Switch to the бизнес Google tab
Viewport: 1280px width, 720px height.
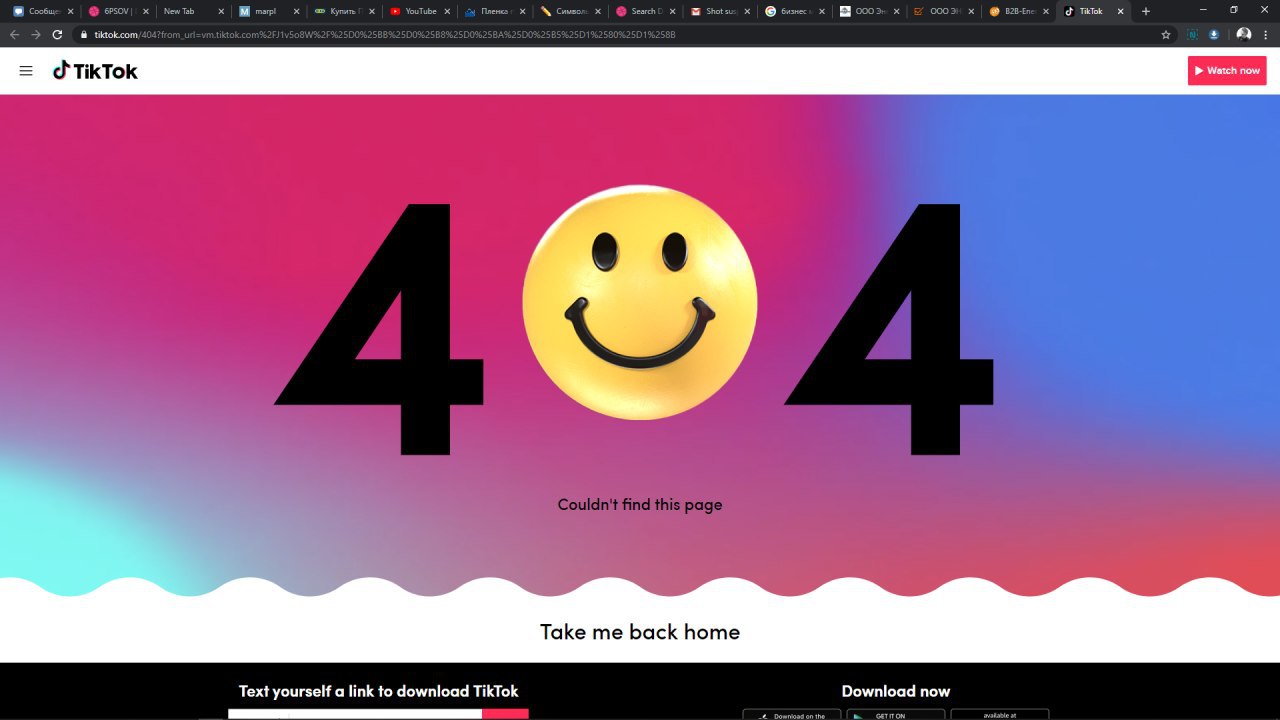pyautogui.click(x=795, y=11)
